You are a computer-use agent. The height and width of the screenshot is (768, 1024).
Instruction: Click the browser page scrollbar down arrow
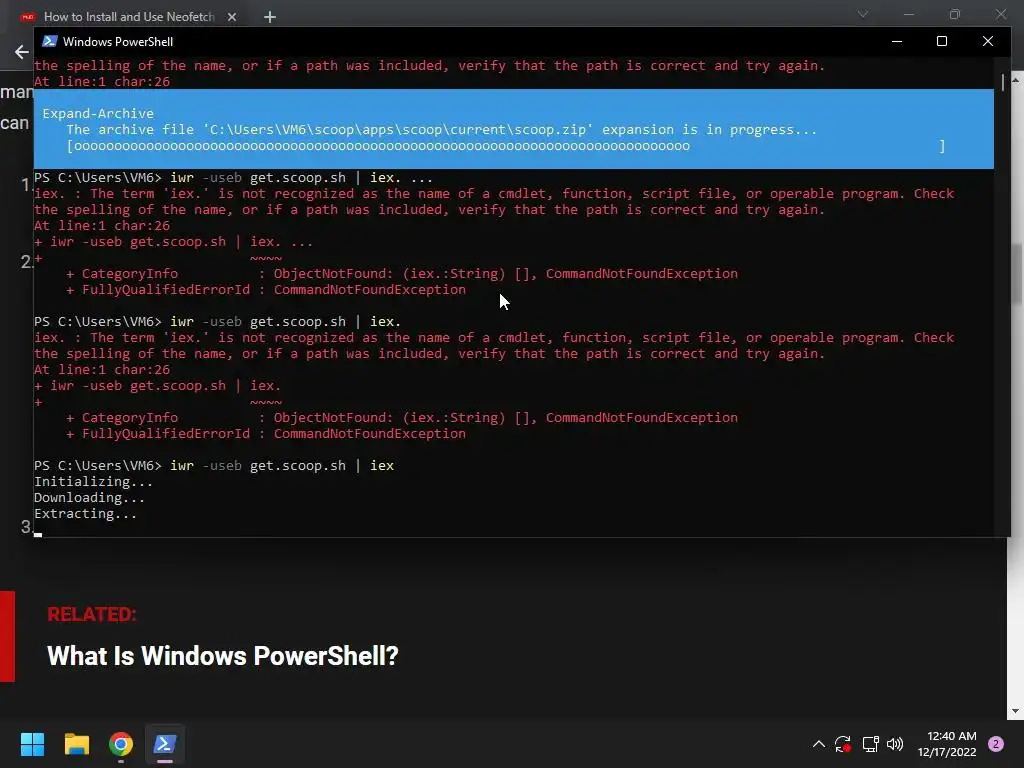[x=1016, y=711]
